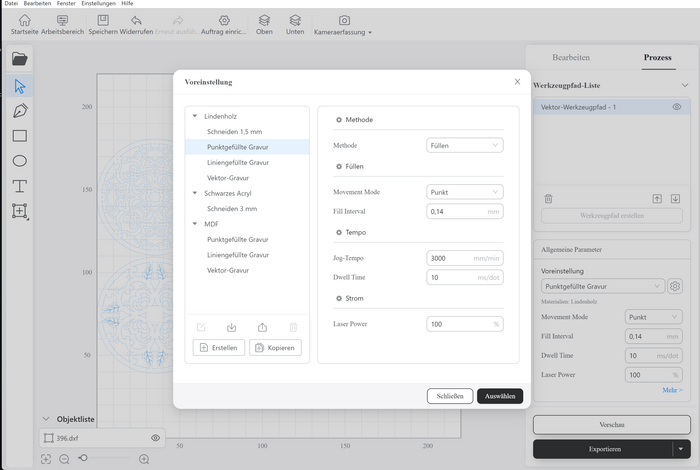The height and width of the screenshot is (470, 700).
Task: Click the Erstellen button
Action: pyautogui.click(x=219, y=348)
